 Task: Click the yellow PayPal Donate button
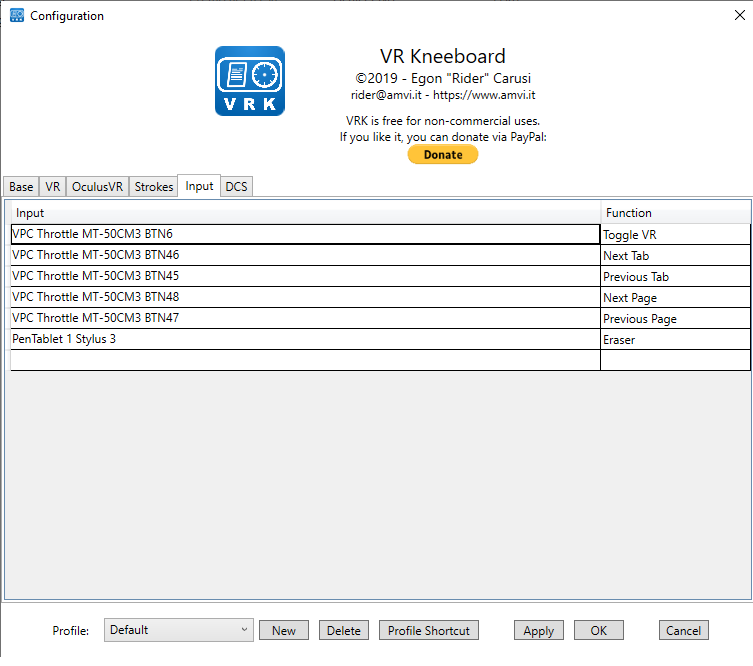[443, 155]
